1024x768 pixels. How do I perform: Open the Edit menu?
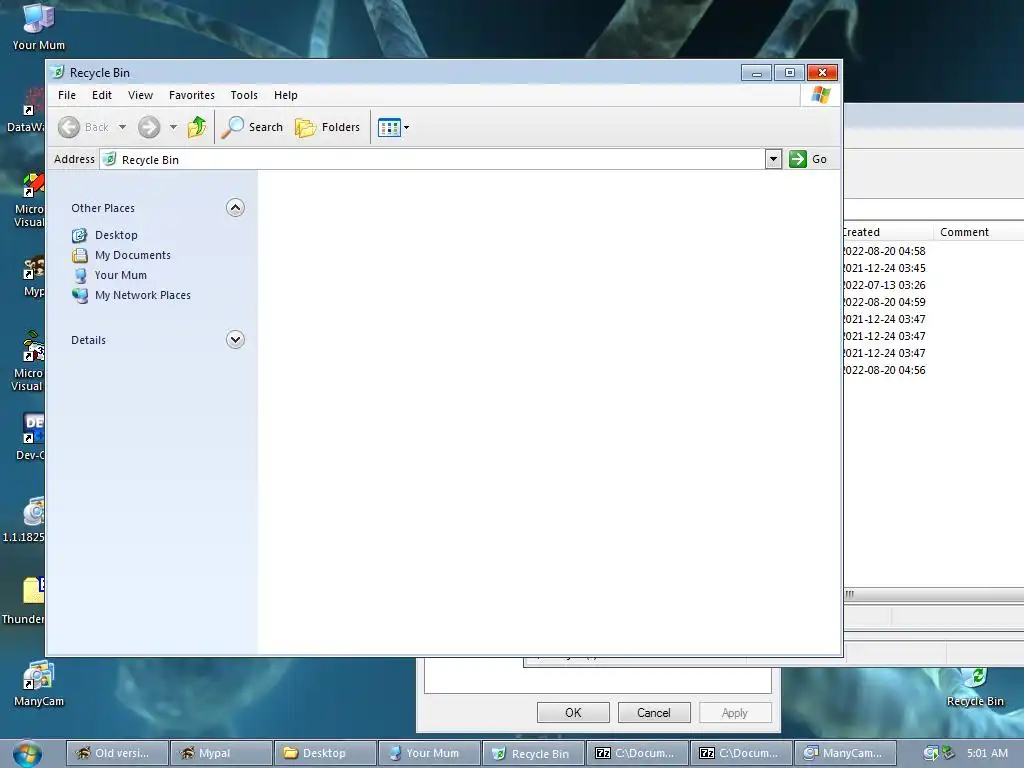[x=102, y=95]
